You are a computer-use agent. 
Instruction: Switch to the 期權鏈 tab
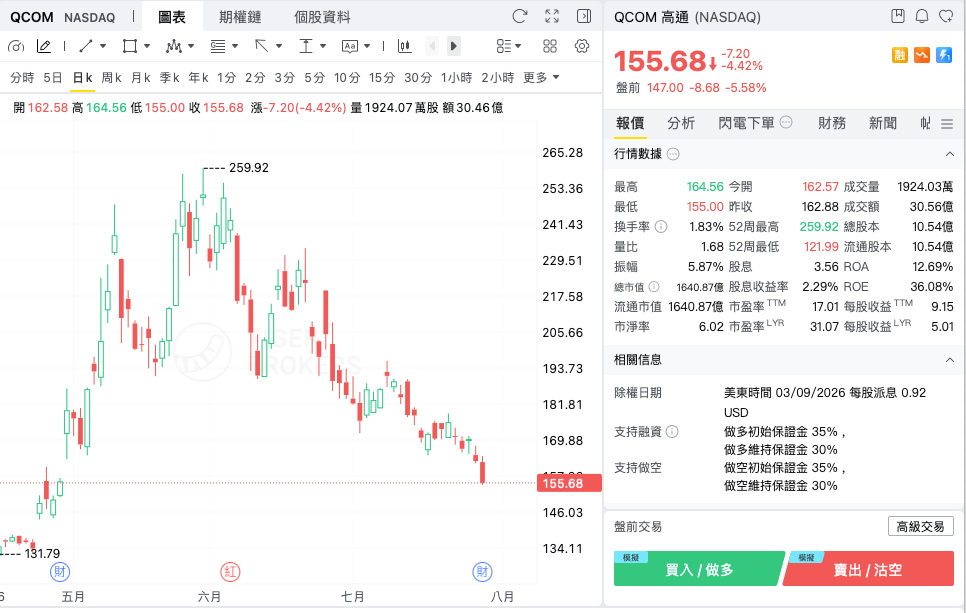click(x=240, y=17)
